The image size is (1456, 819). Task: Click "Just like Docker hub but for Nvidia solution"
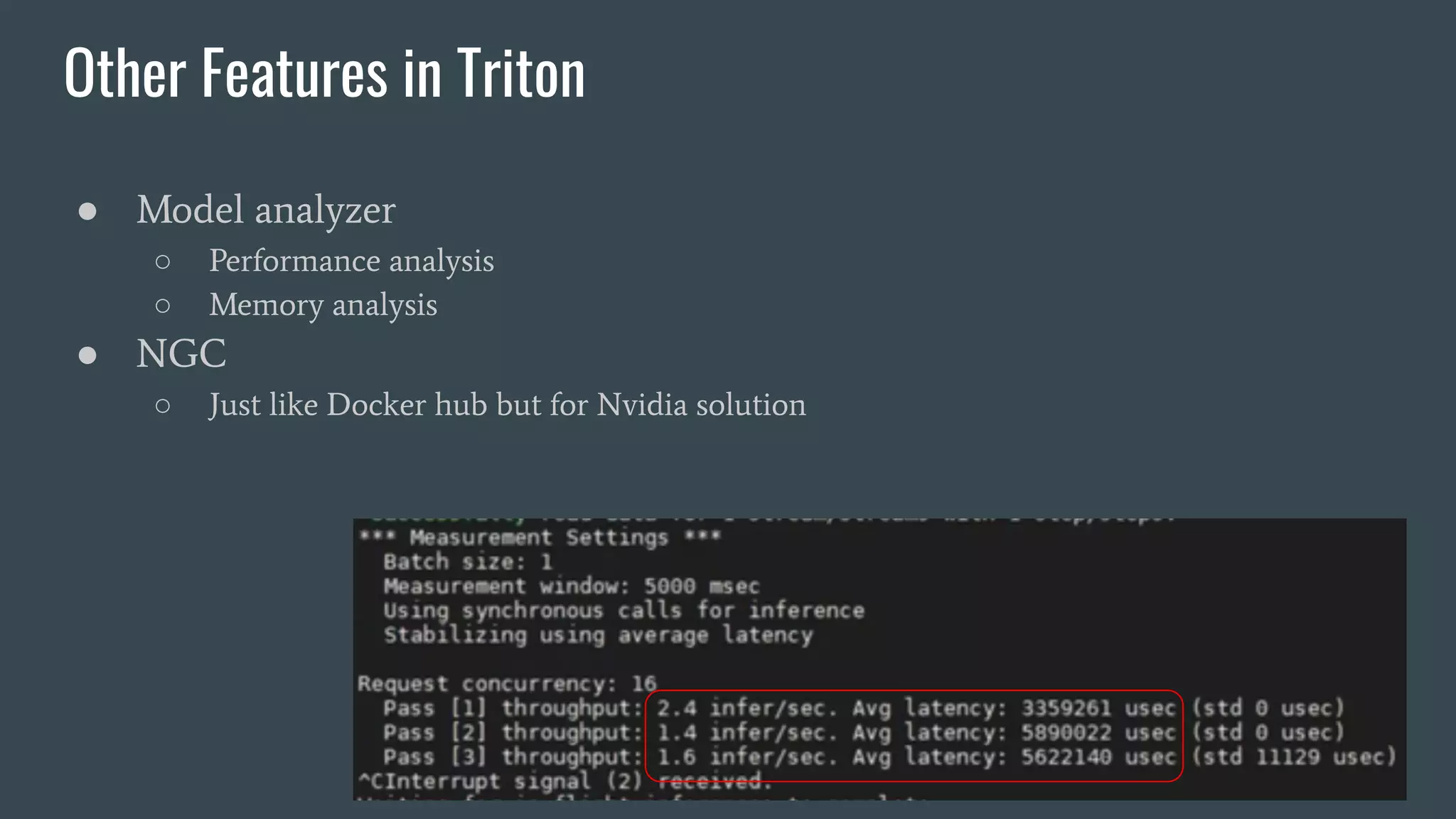click(508, 405)
